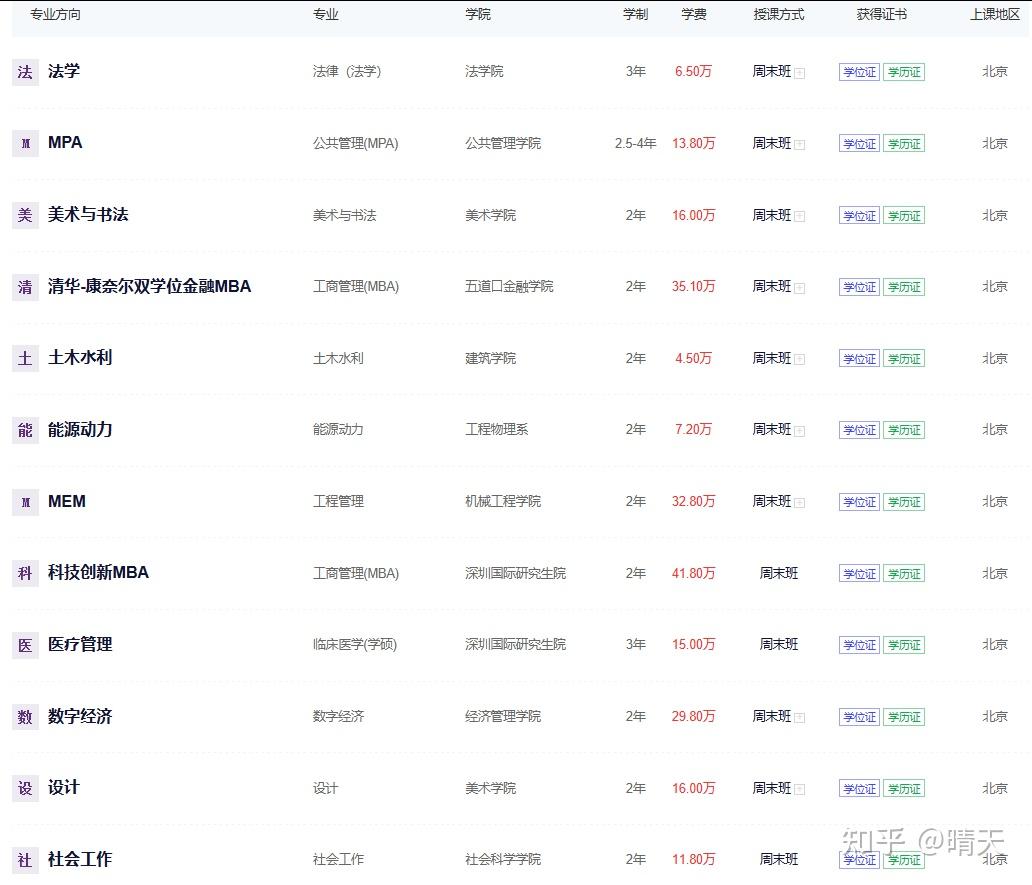
Task: Click the 学历证 badge in 医疗管理 row
Action: point(904,645)
